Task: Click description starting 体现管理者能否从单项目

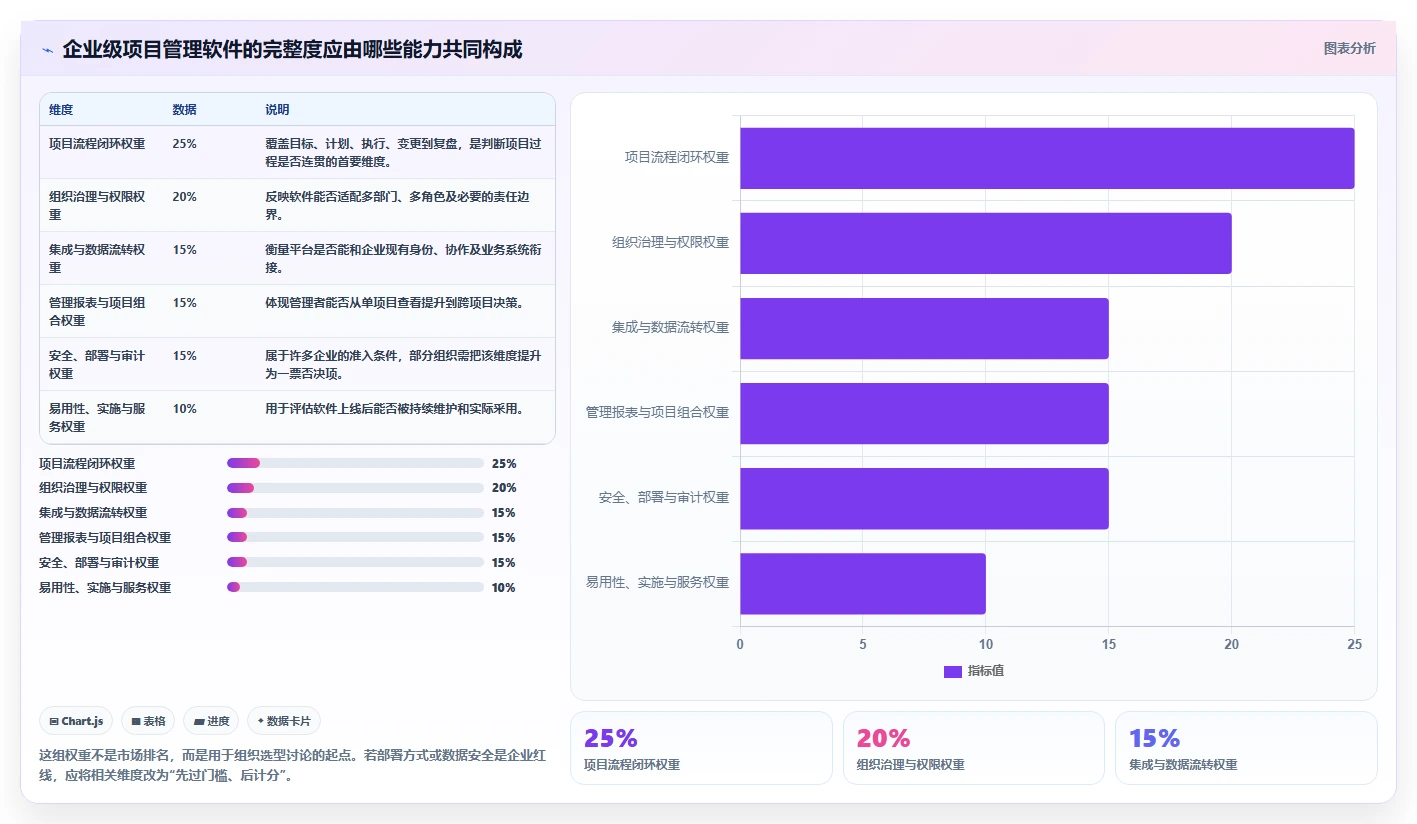Action: click(394, 303)
